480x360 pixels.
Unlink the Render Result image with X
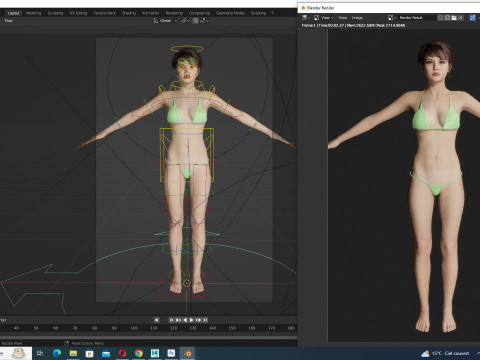pos(461,18)
